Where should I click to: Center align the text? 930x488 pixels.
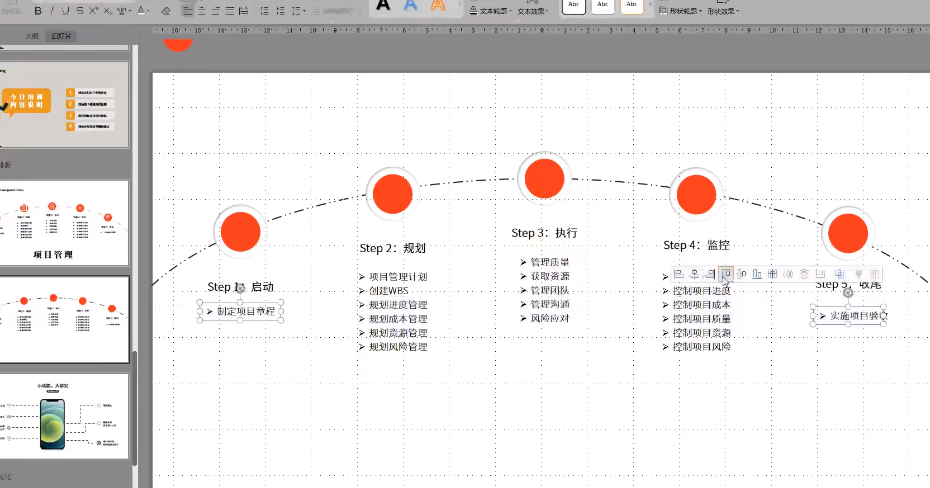coord(202,11)
